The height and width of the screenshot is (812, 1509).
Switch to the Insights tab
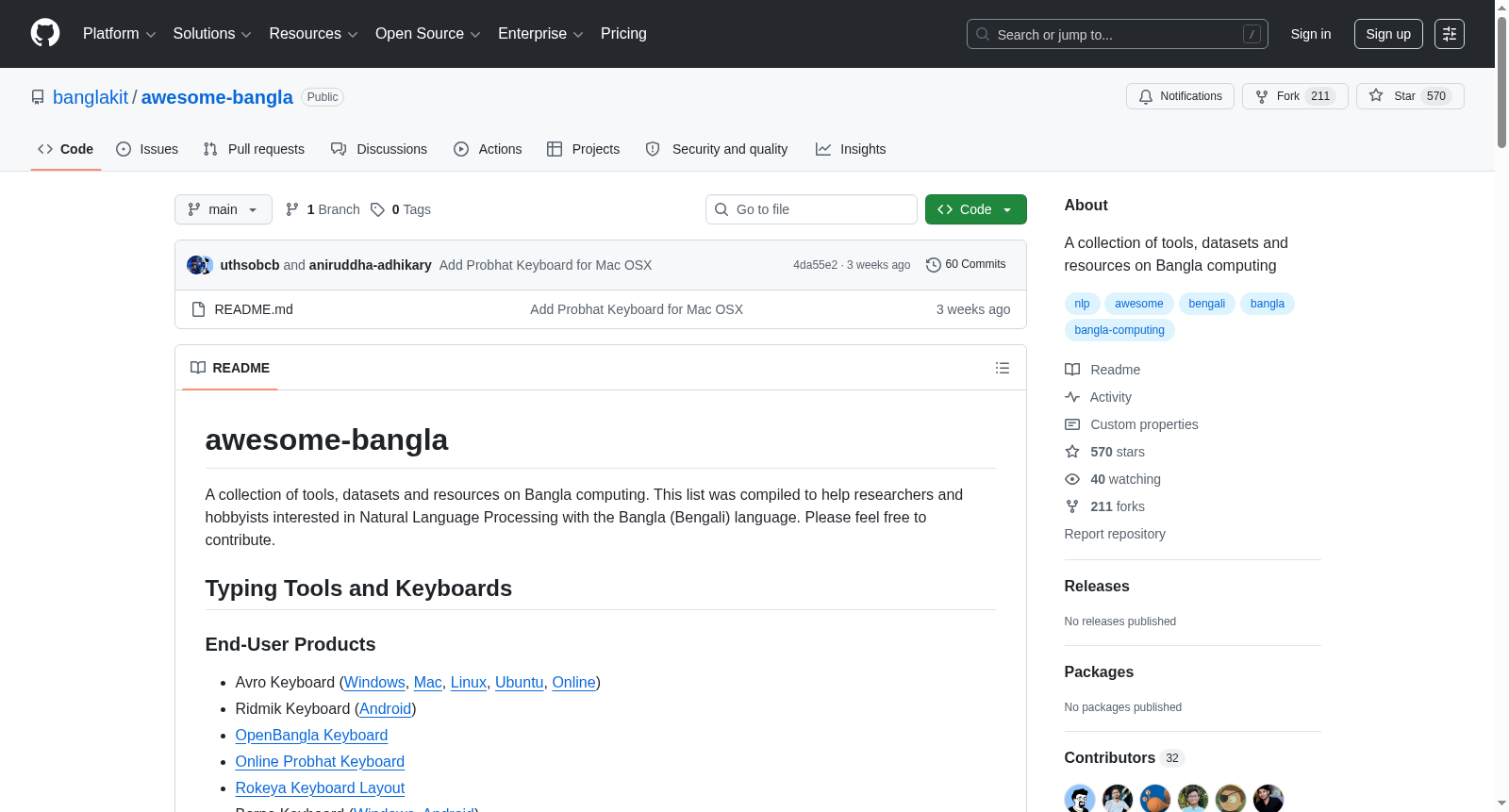click(851, 149)
